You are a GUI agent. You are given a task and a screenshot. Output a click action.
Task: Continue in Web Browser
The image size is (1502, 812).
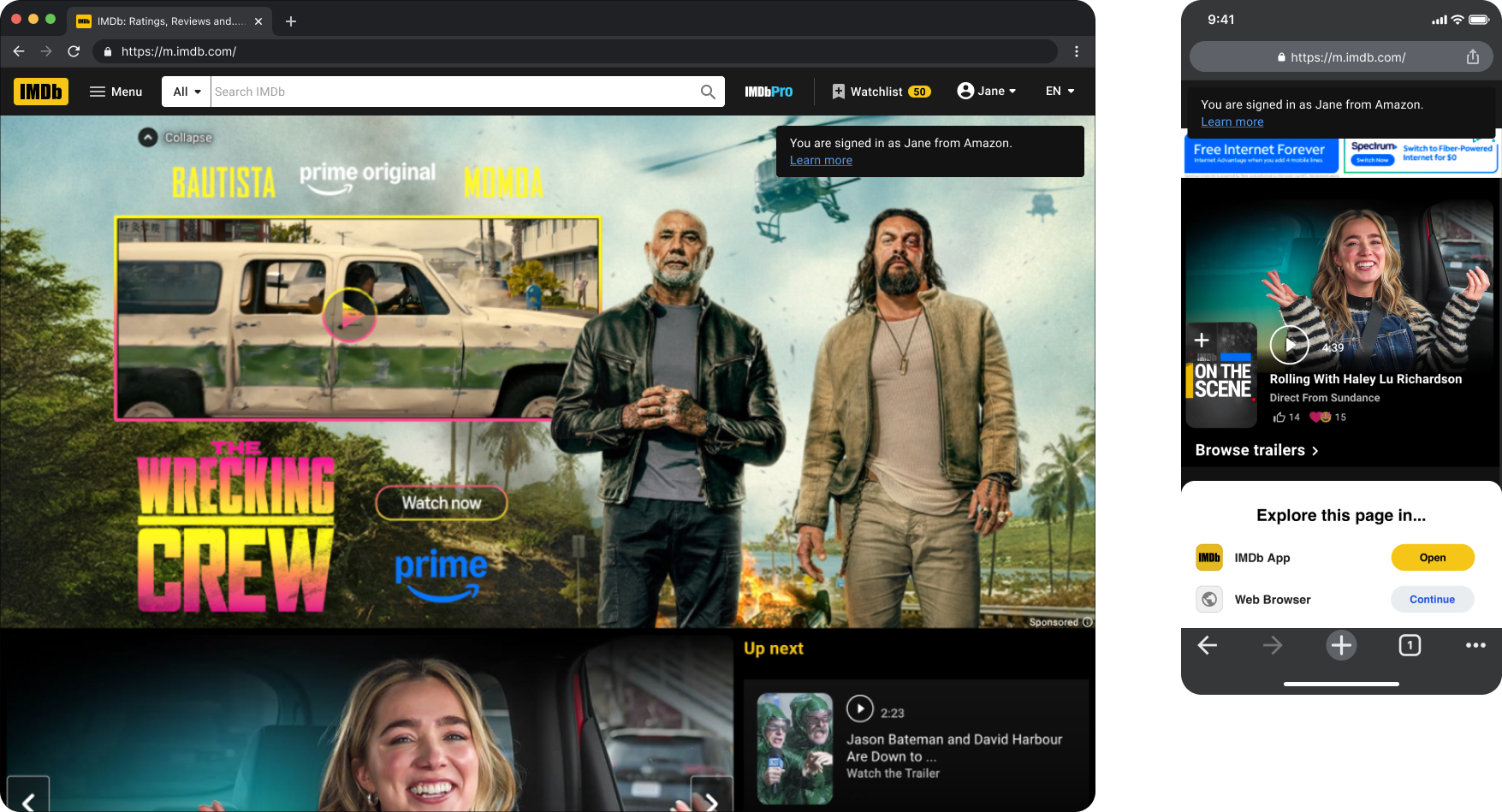tap(1433, 600)
